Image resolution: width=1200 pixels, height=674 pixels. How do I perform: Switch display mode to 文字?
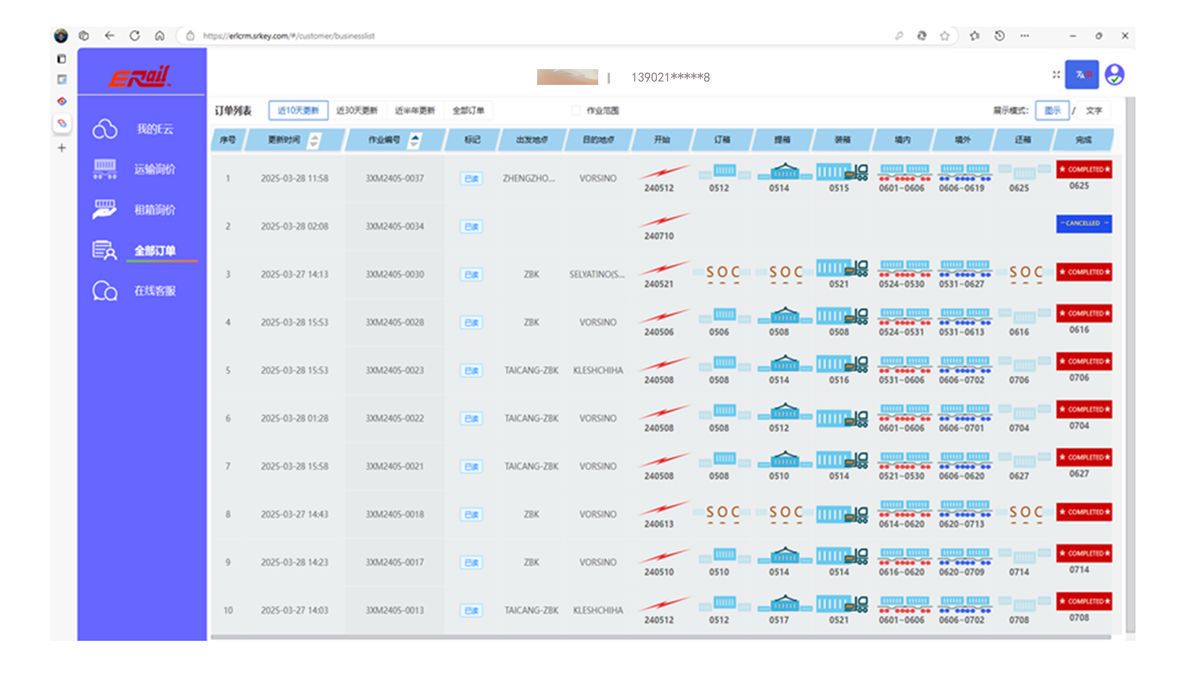(x=1094, y=111)
